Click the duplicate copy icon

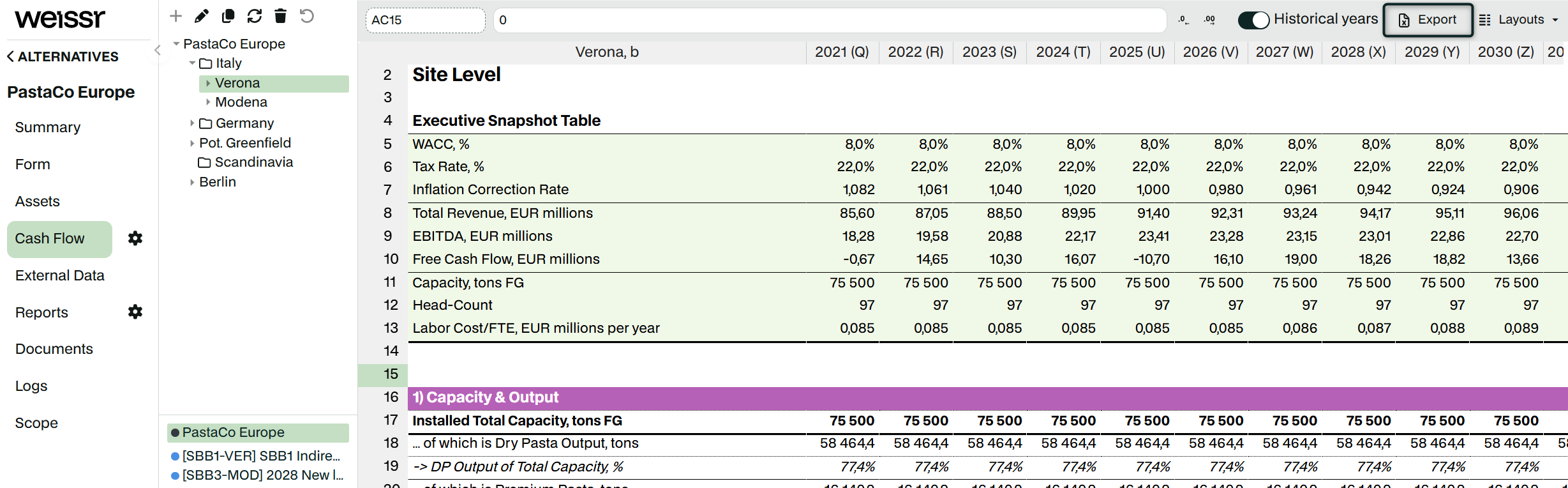pyautogui.click(x=228, y=16)
